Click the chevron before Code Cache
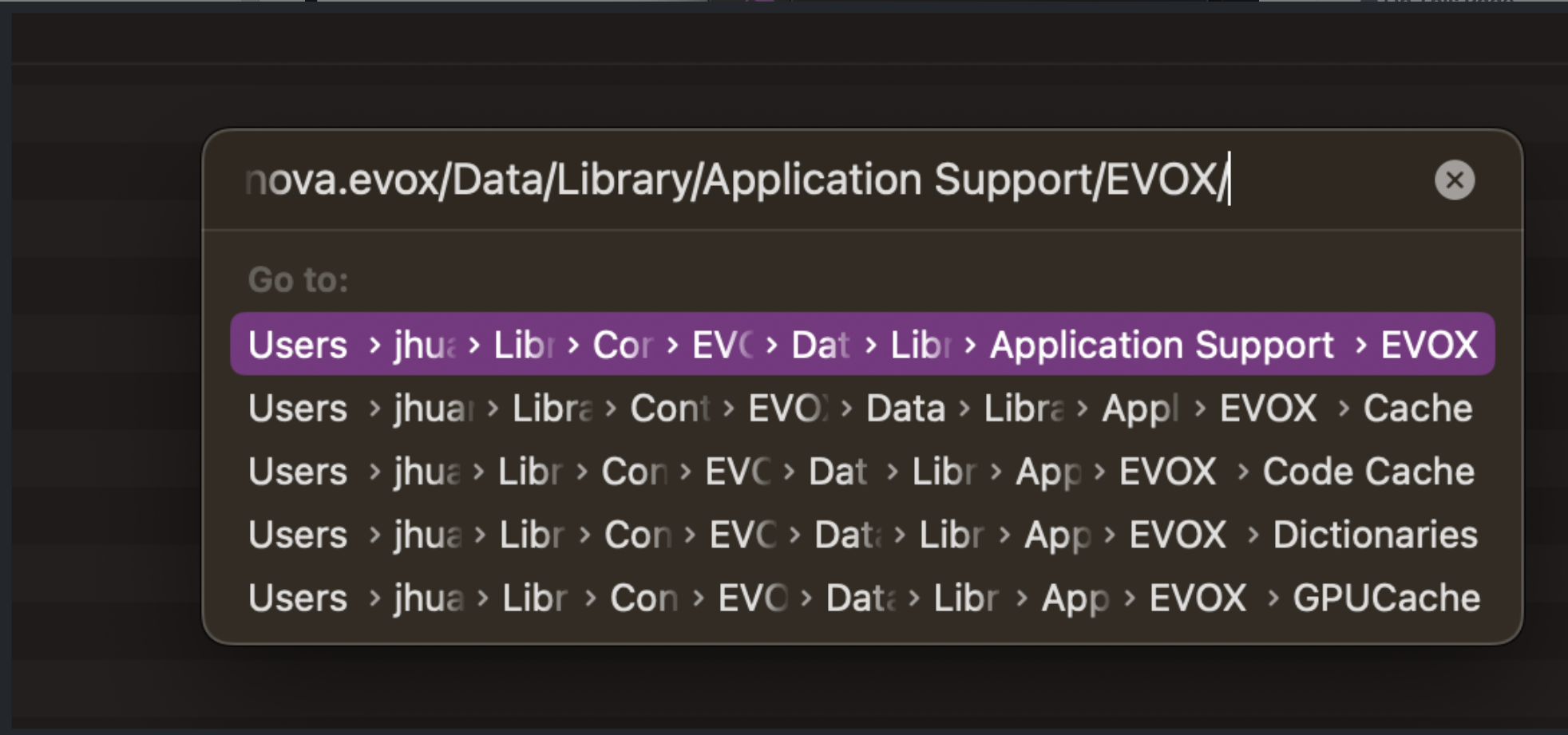The width and height of the screenshot is (1568, 735). click(x=1242, y=472)
